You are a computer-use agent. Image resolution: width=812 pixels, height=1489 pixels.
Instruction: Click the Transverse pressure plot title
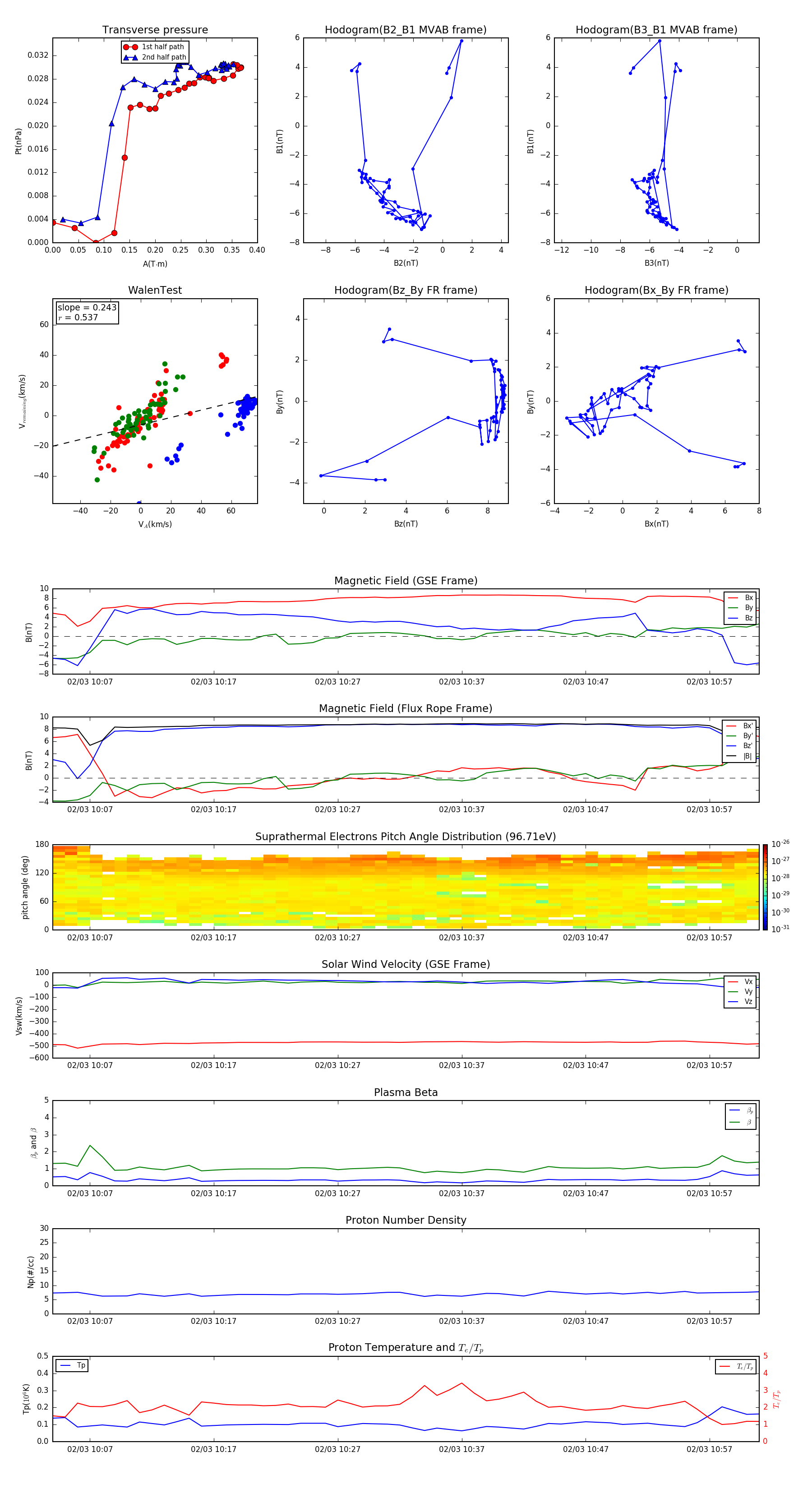click(155, 30)
